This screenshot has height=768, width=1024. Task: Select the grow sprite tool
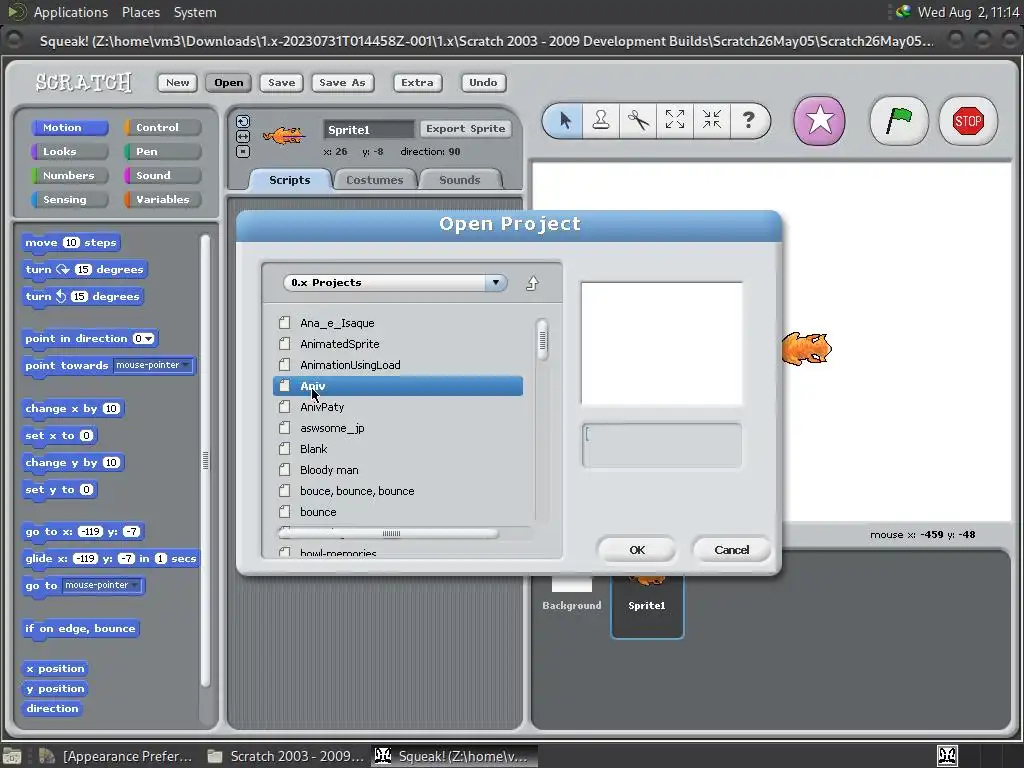point(675,120)
